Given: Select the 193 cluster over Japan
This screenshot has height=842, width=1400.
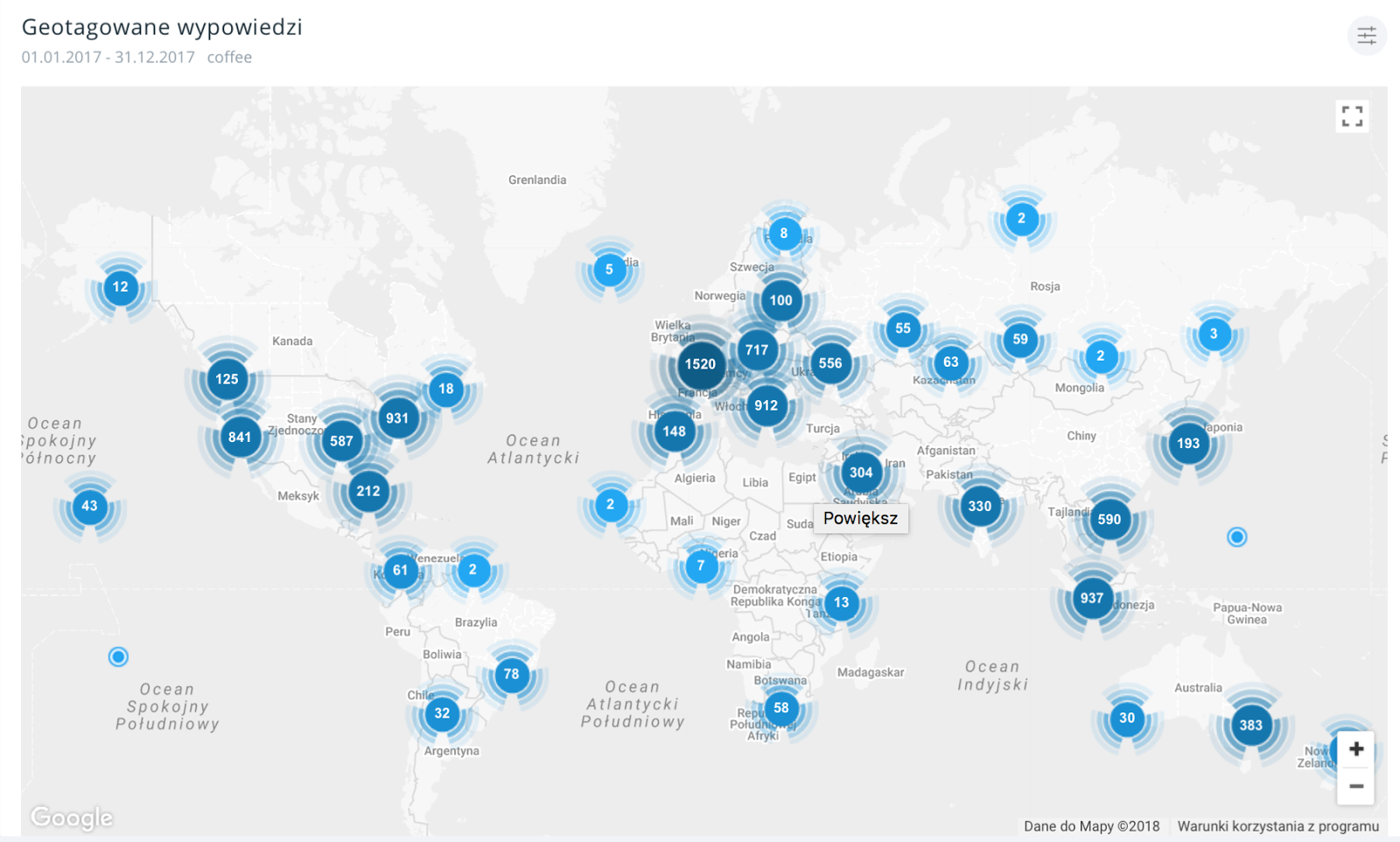Looking at the screenshot, I should 1187,444.
